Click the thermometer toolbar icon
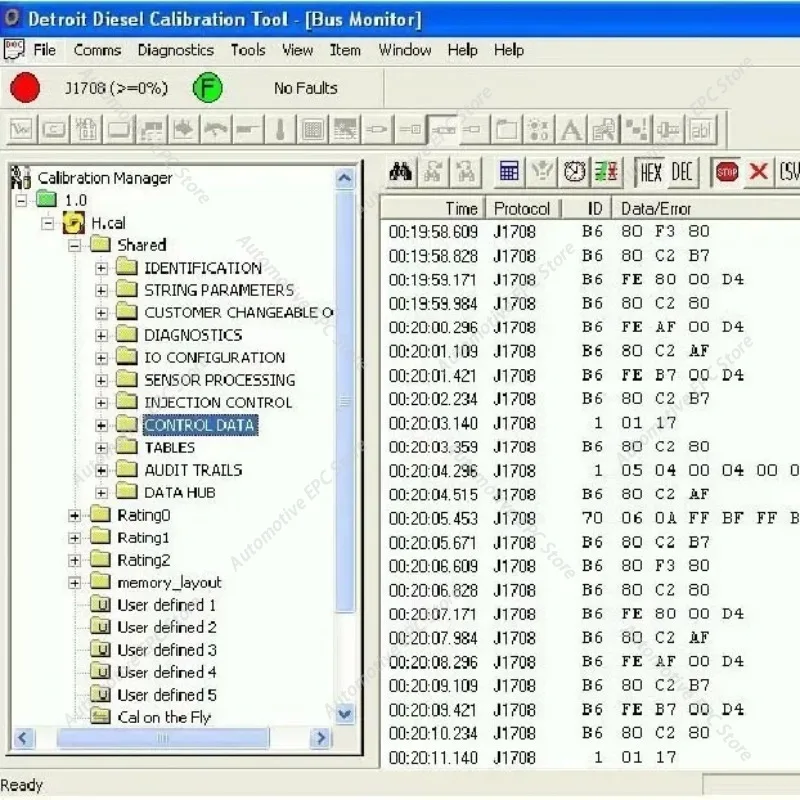 pos(280,129)
